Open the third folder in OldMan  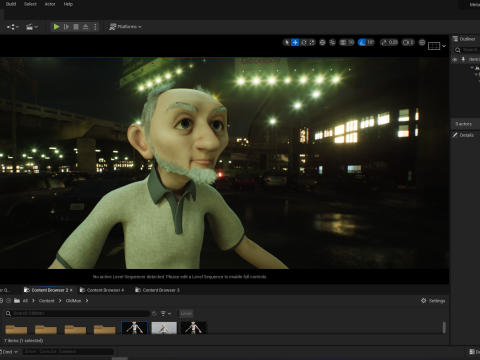coord(75,329)
